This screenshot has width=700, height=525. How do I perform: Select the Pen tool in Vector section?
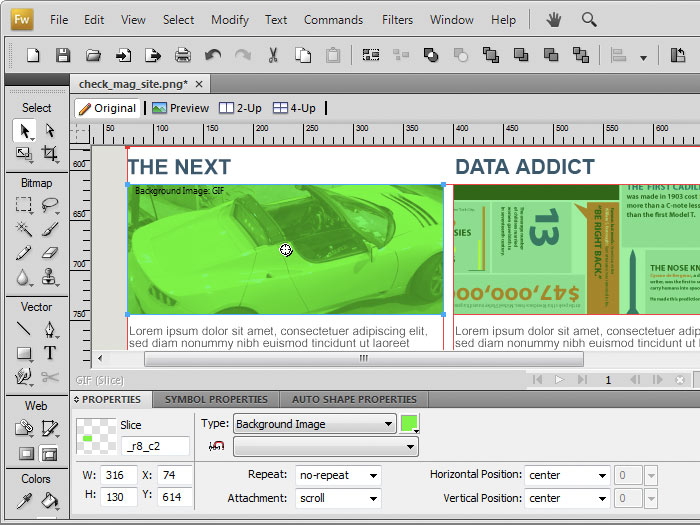49,329
